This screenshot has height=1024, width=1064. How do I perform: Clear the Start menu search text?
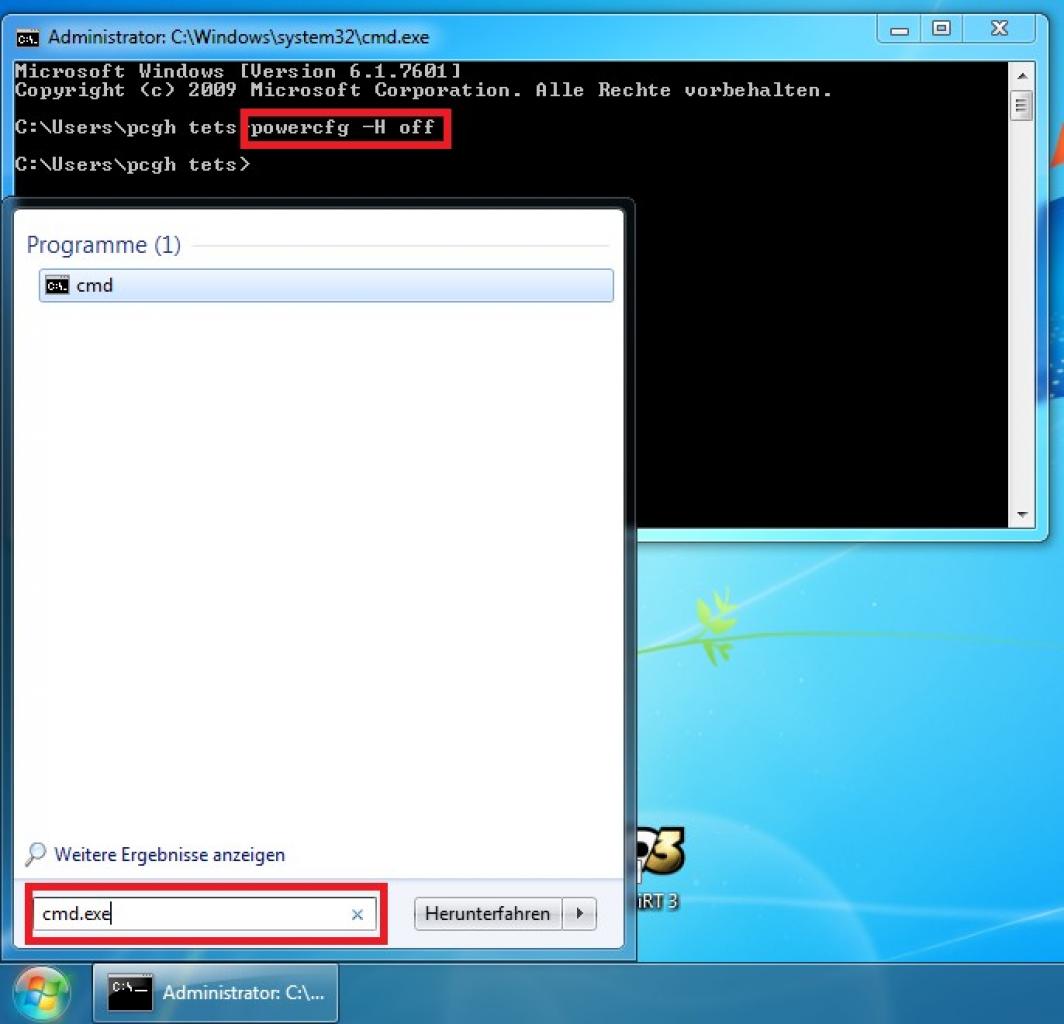pos(358,915)
